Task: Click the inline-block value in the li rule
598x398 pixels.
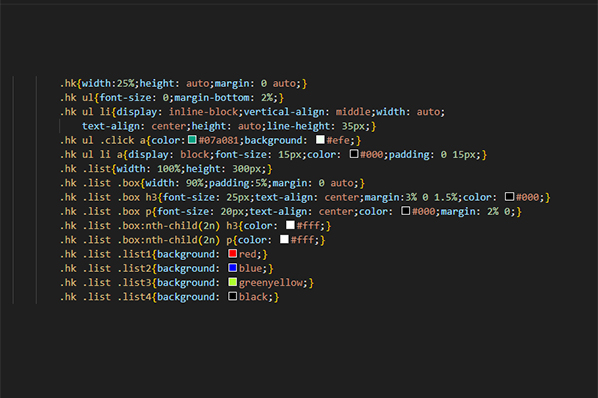Action: click(204, 112)
